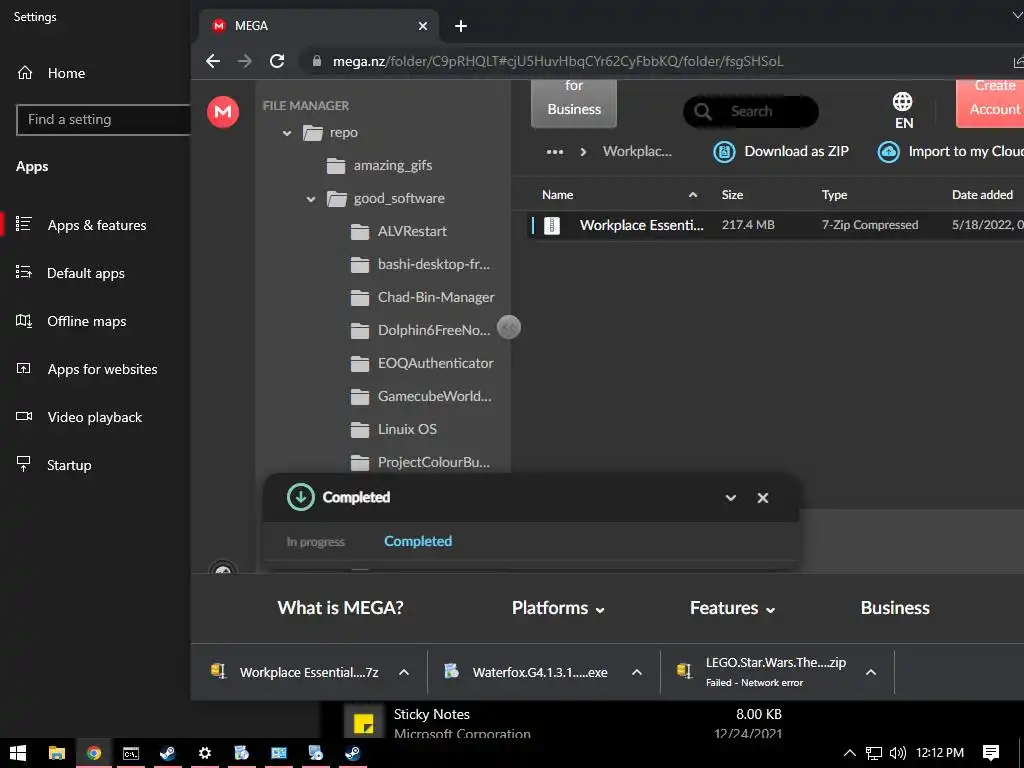Screen dimensions: 1024x768
Task: Sort file list by Size column
Action: tap(732, 195)
